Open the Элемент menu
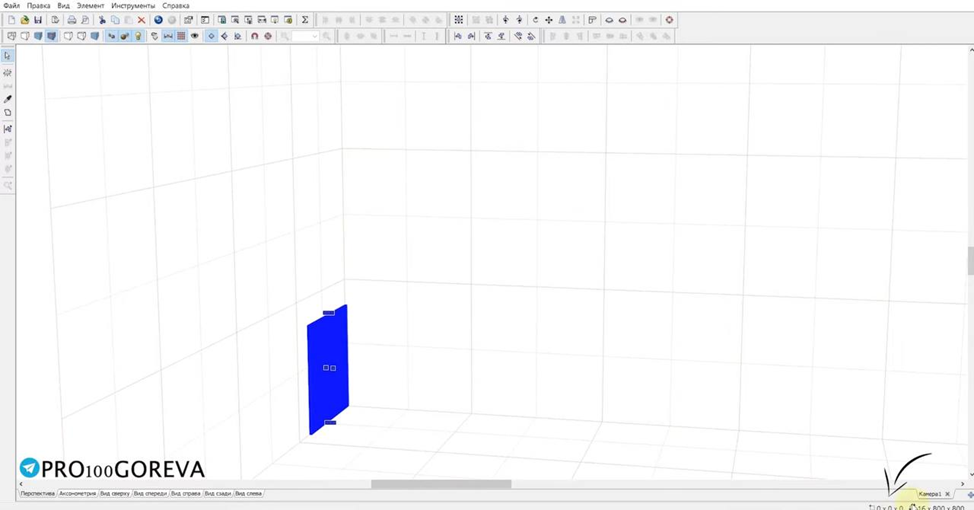Viewport: 974px width, 510px height. pos(90,6)
